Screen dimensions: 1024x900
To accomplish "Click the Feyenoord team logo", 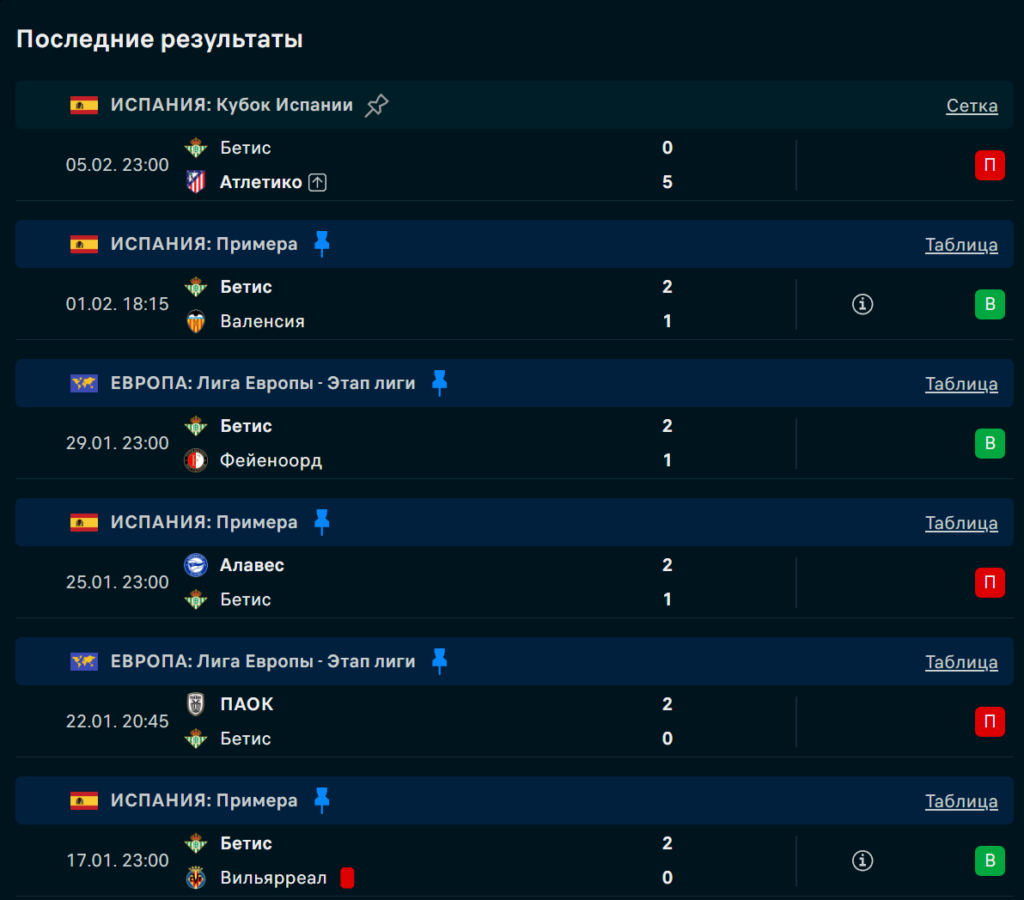I will (x=196, y=460).
